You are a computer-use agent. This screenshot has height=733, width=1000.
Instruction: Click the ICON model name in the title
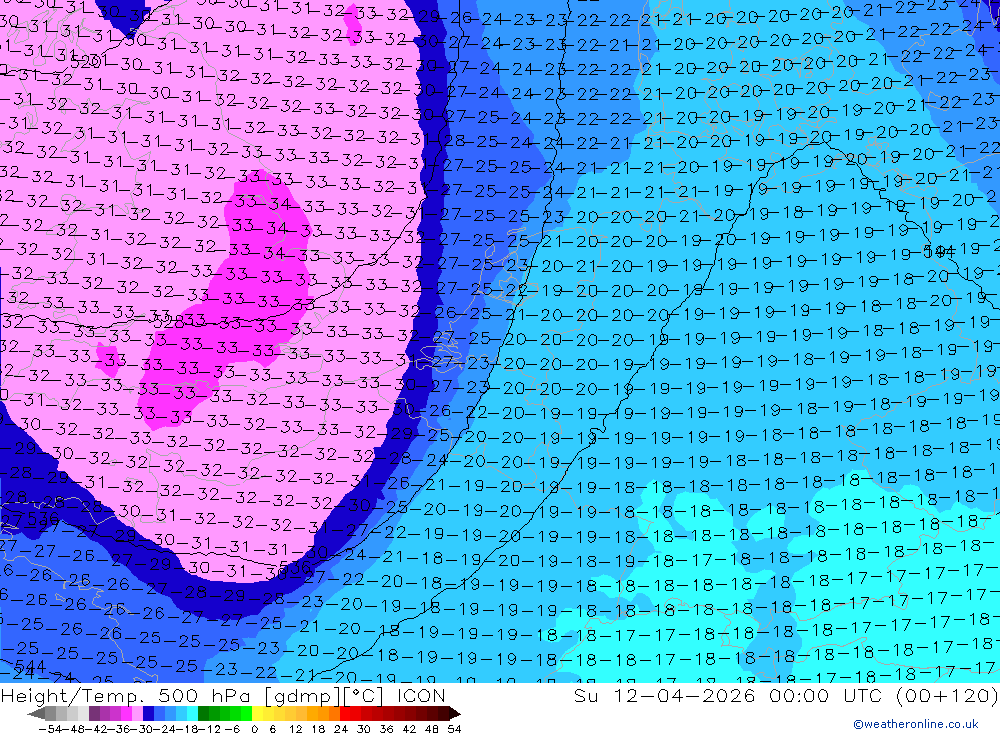[421, 695]
